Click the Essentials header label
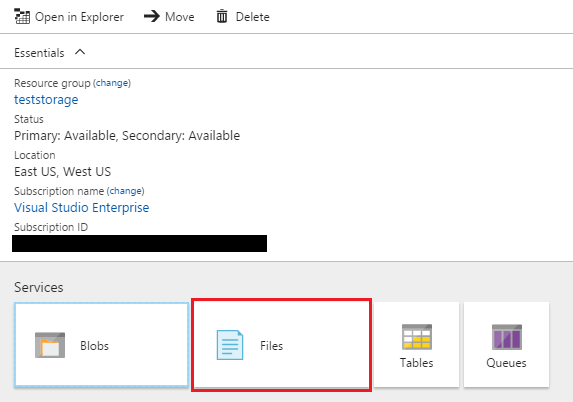 coord(39,53)
